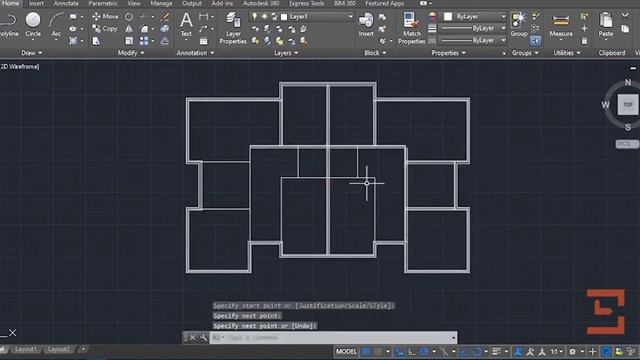
Task: Toggle layer freeze sun icon for Layer1
Action: click(264, 17)
